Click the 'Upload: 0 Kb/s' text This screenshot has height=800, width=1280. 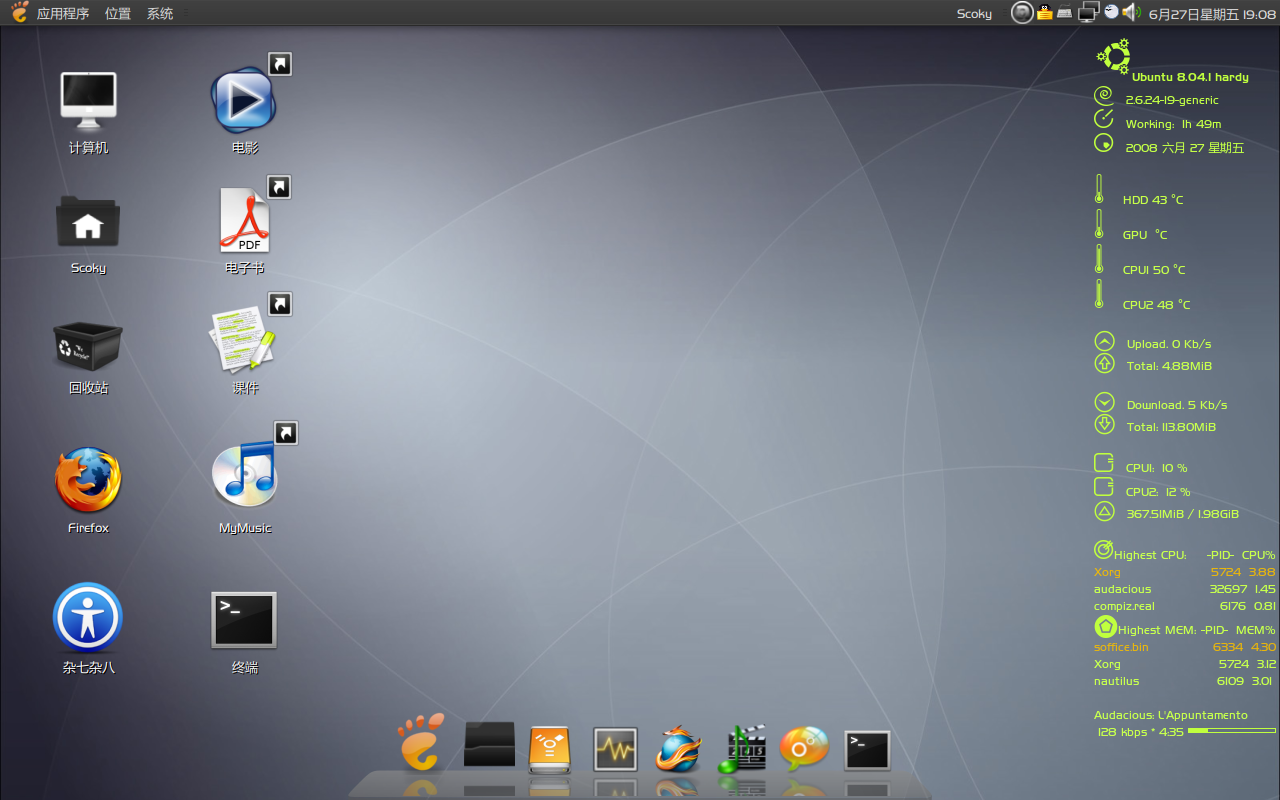point(1169,344)
